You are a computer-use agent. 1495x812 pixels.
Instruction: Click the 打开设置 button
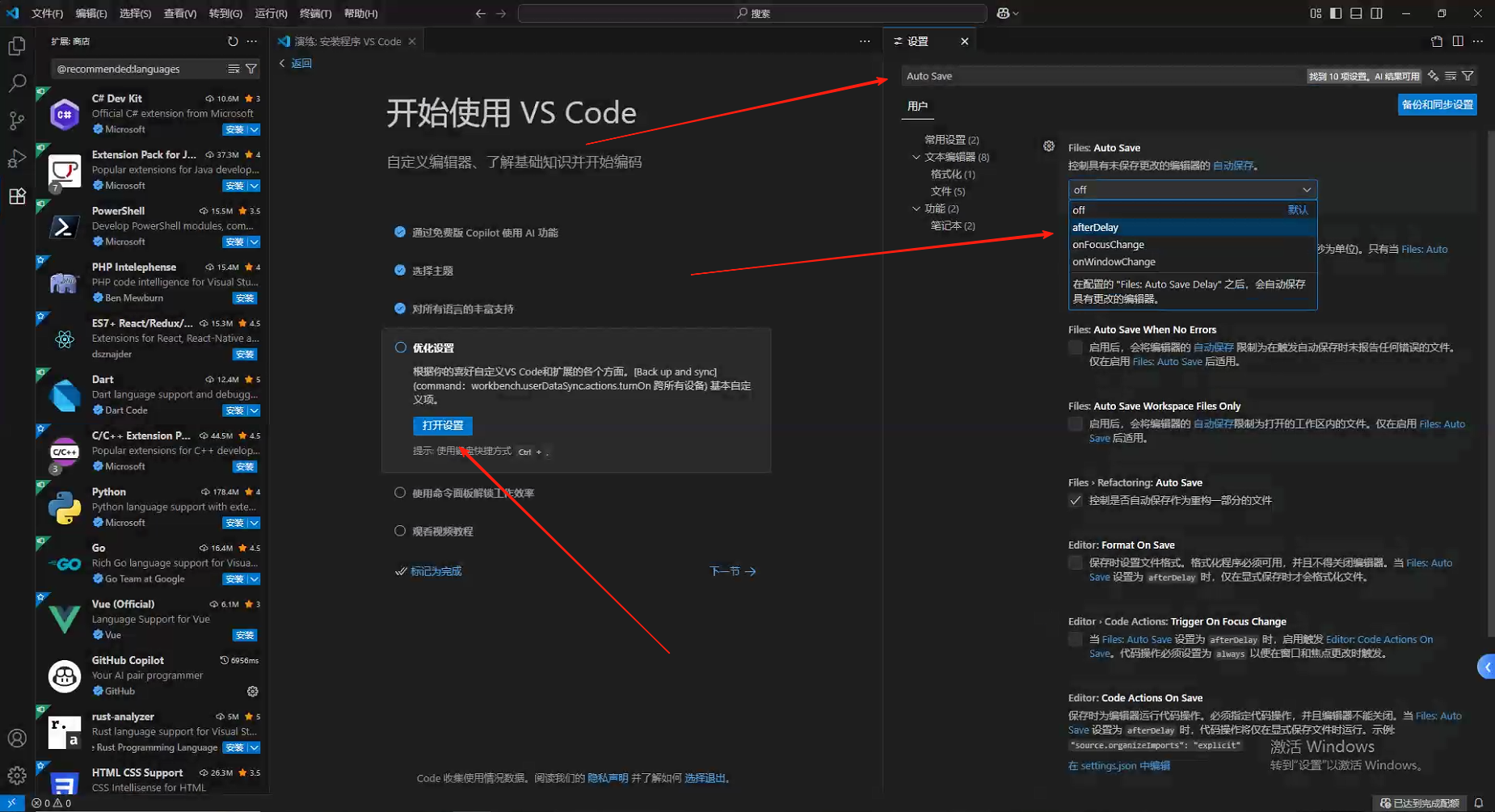(x=442, y=425)
